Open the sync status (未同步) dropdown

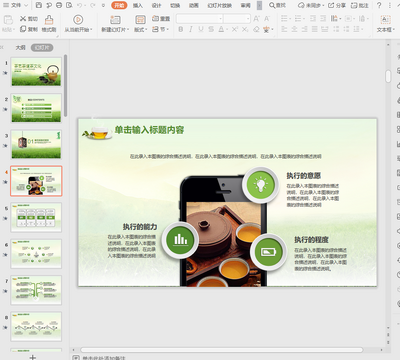(311, 5)
